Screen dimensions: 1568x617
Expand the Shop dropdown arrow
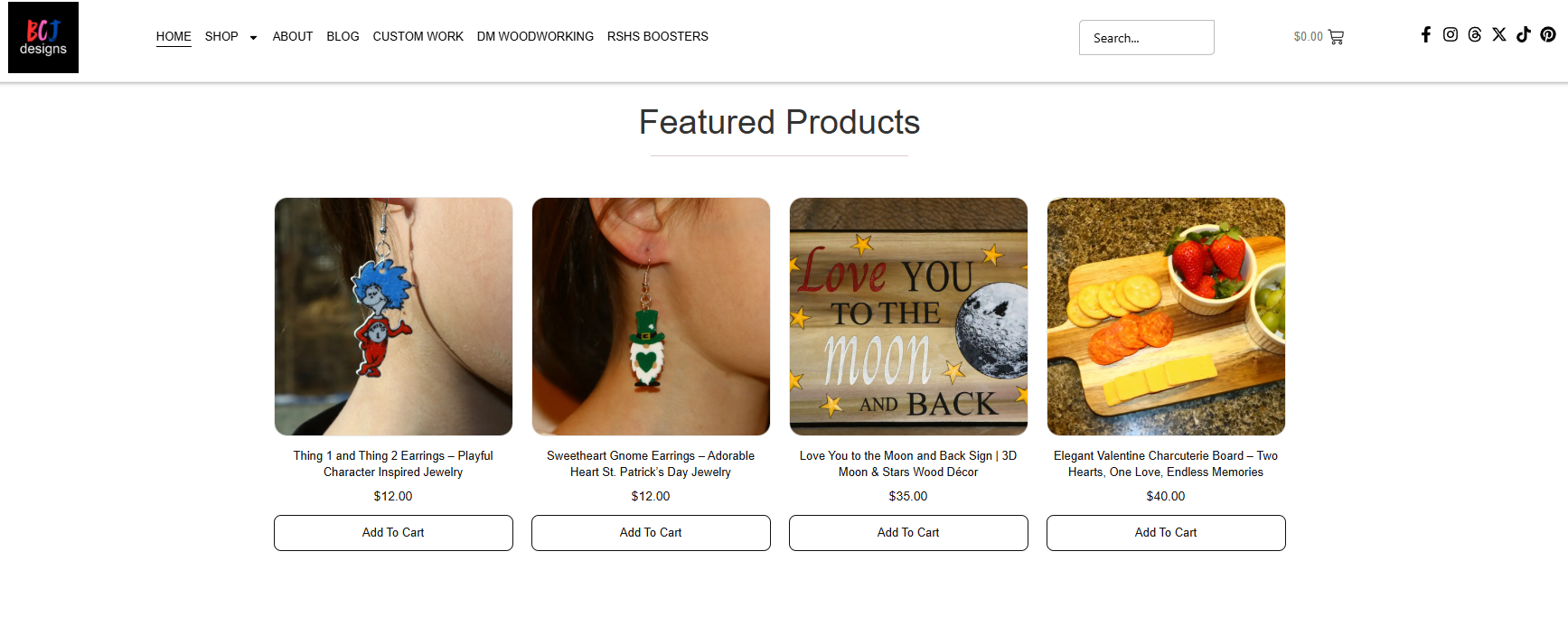point(253,37)
